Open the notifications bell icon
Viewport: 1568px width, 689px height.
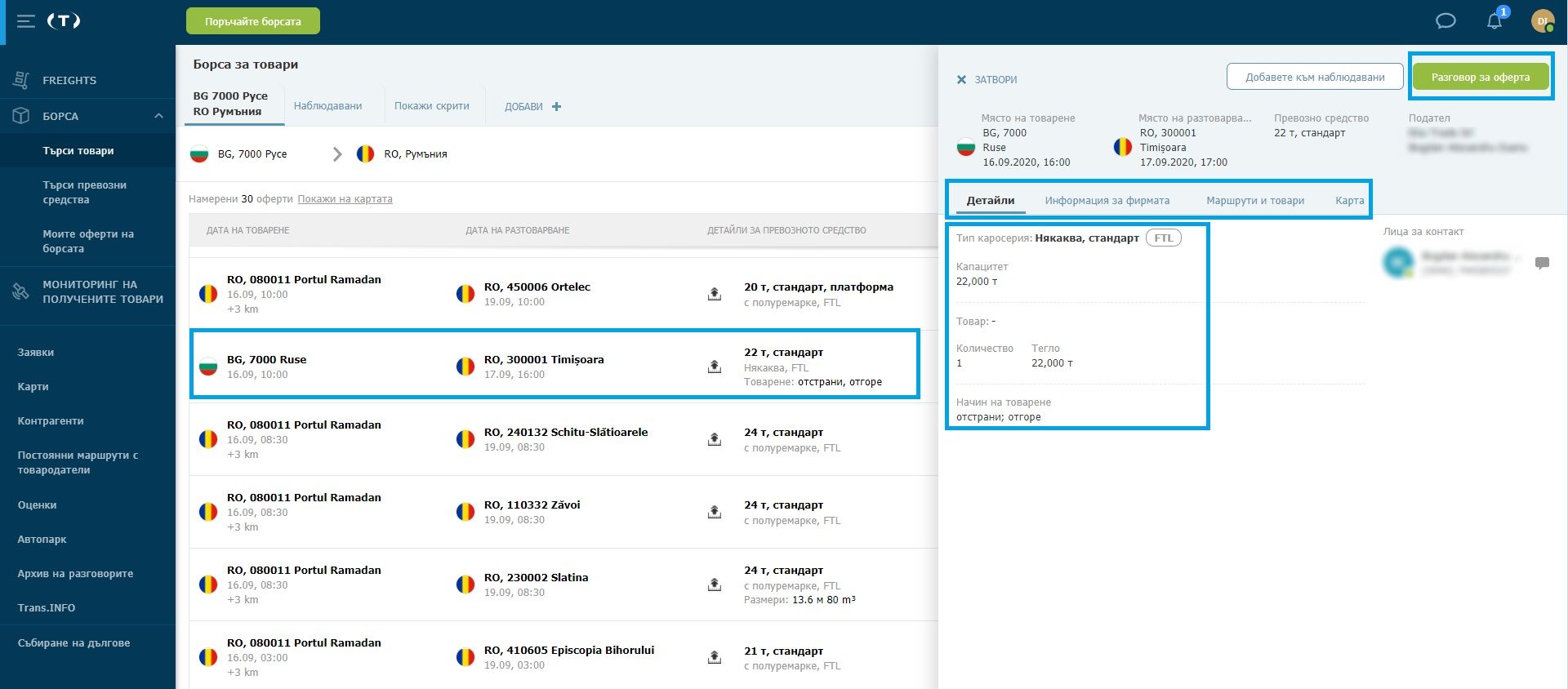[1494, 20]
